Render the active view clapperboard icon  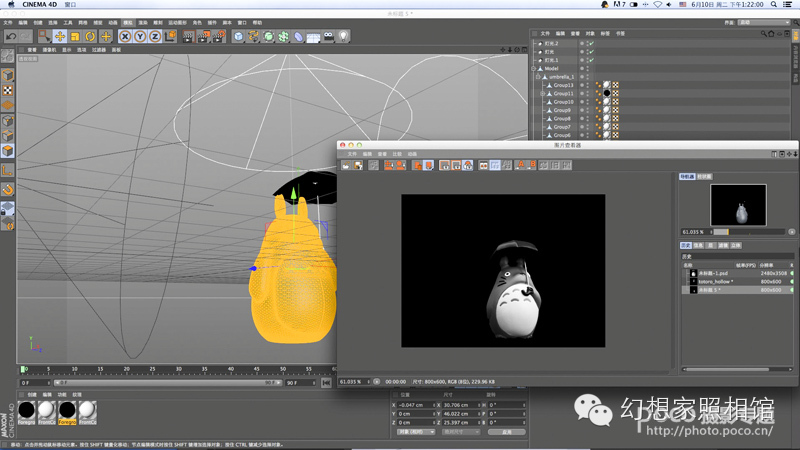click(188, 36)
